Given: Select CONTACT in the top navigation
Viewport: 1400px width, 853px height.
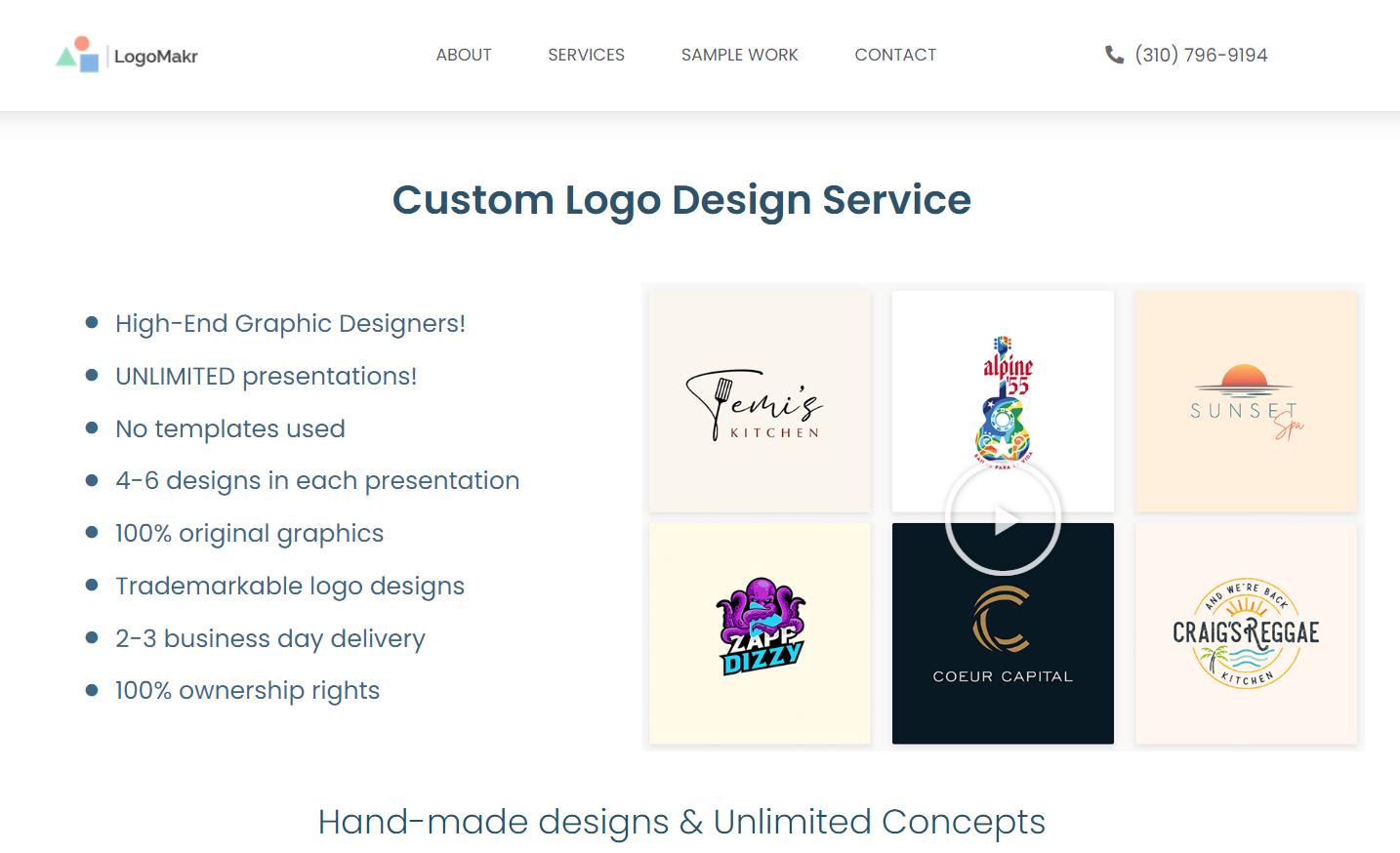Looking at the screenshot, I should pyautogui.click(x=895, y=55).
